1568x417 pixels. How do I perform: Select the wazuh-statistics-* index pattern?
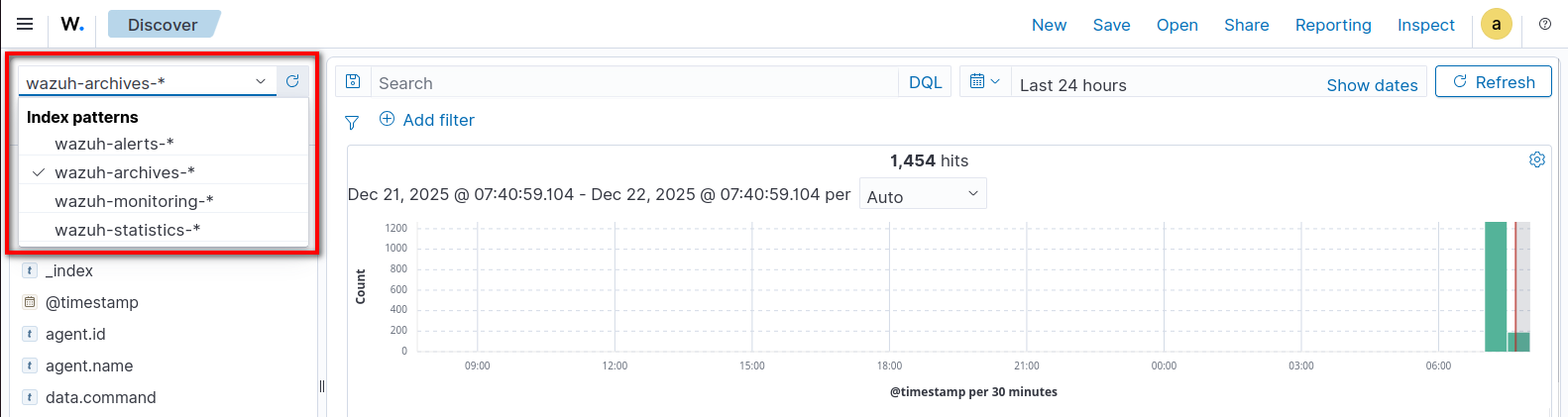point(127,230)
